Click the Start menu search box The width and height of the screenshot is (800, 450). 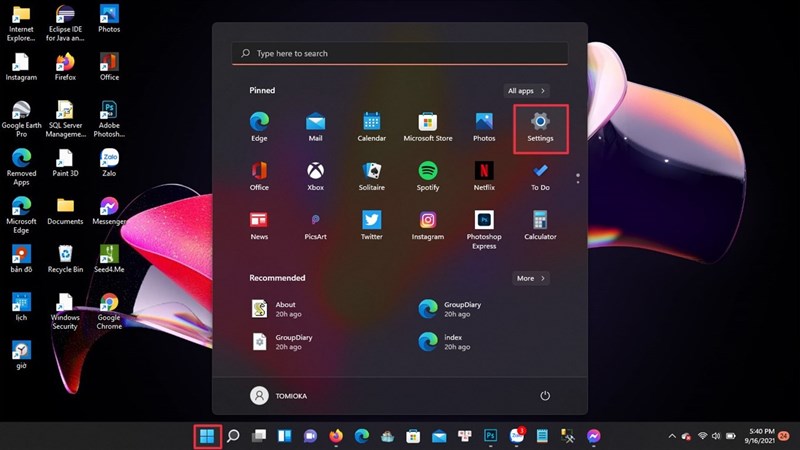click(400, 53)
